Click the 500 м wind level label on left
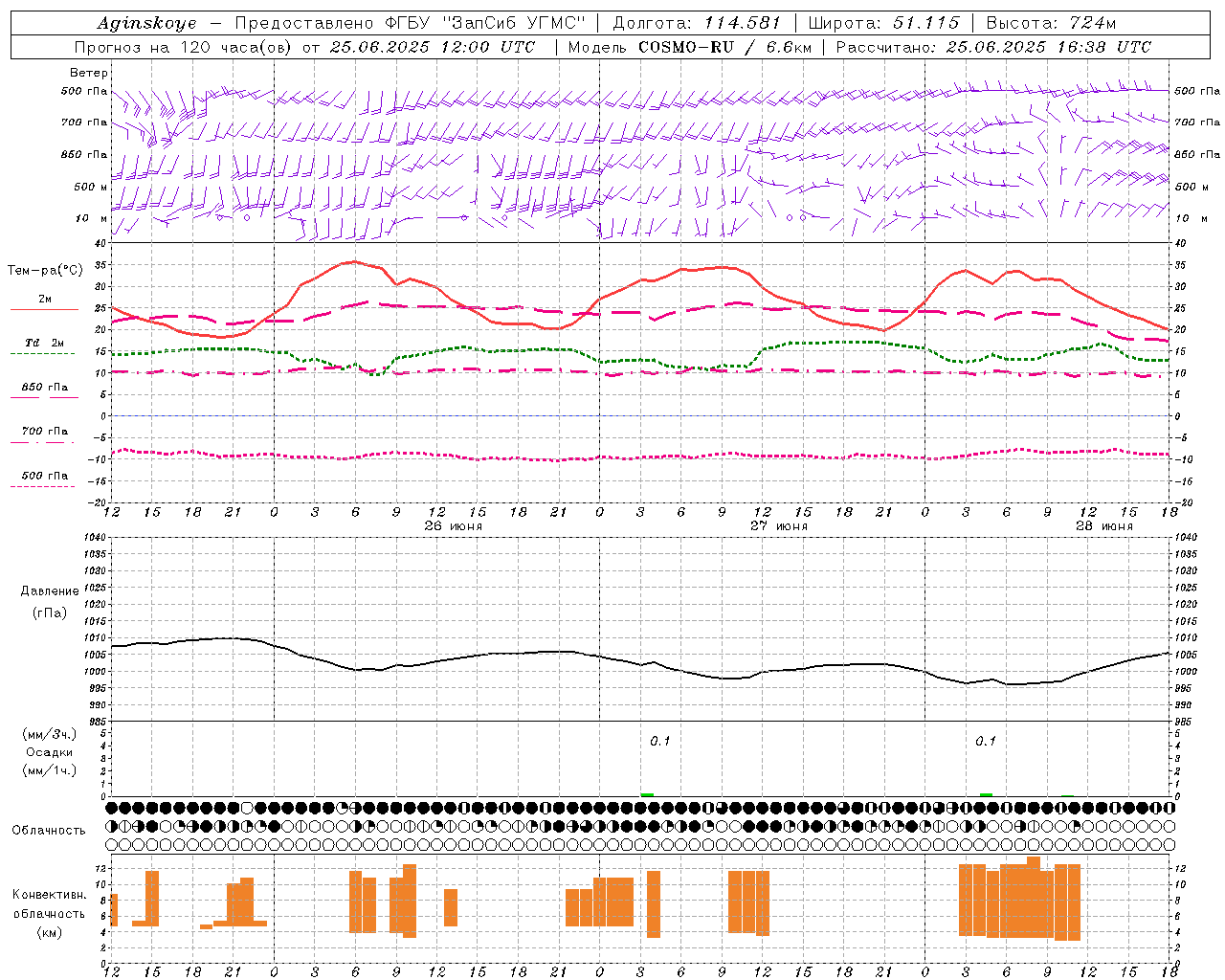1225x980 pixels. (91, 187)
